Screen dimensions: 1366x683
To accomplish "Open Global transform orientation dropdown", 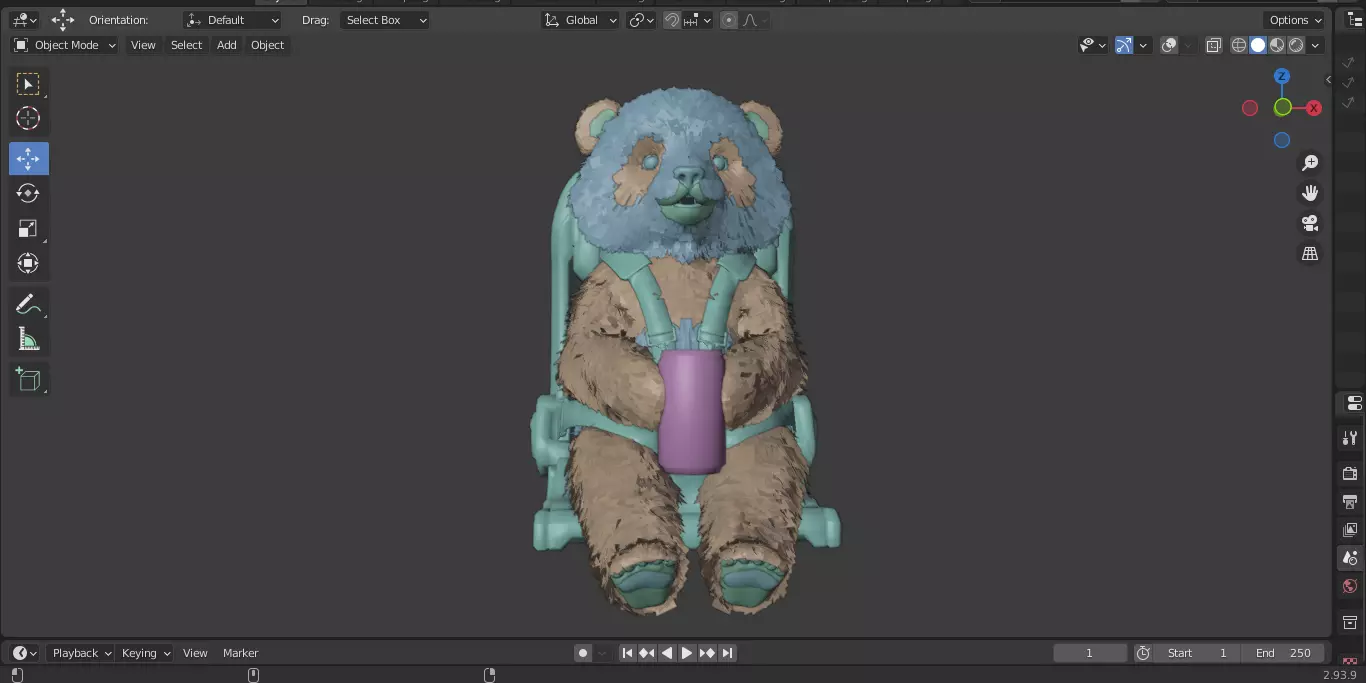I will point(581,20).
